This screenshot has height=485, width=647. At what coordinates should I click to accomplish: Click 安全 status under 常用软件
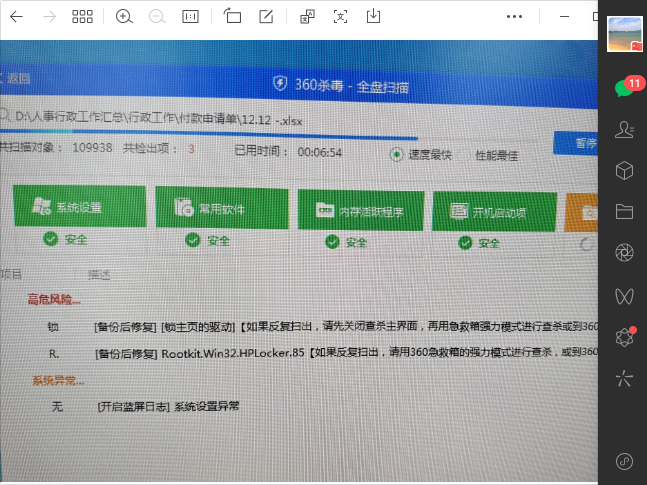207,240
